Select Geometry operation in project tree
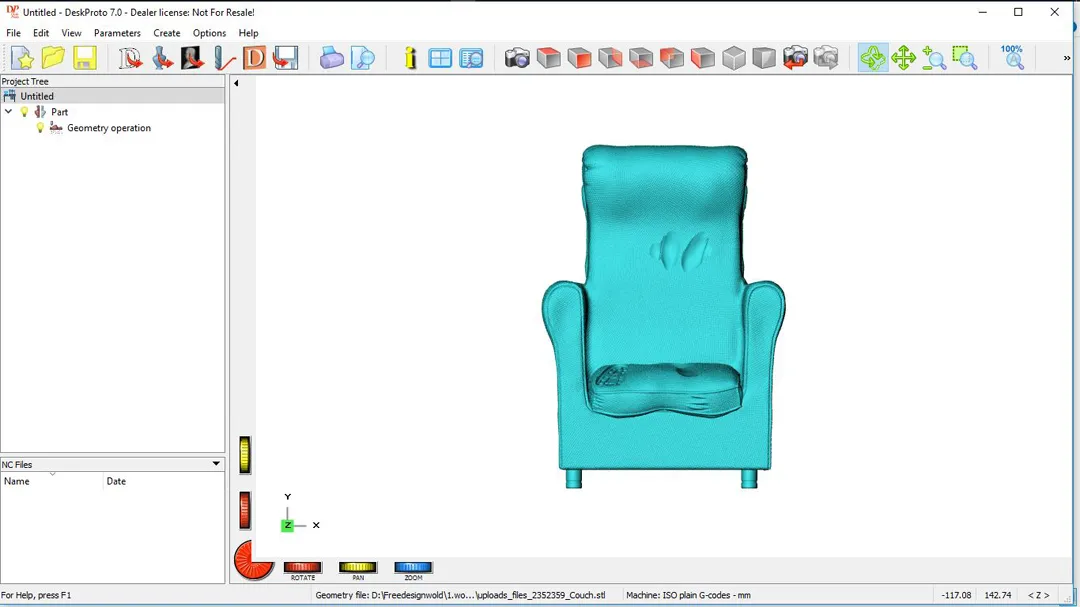The image size is (1080, 607). (109, 128)
